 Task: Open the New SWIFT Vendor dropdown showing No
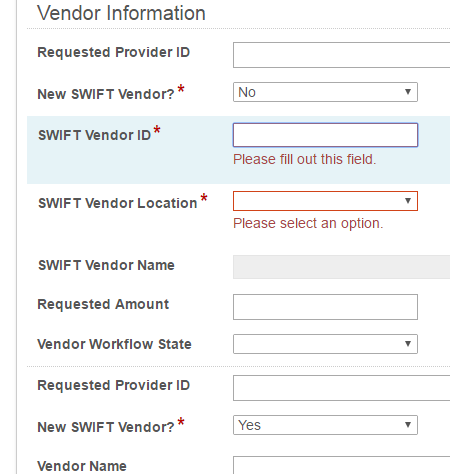tap(325, 92)
